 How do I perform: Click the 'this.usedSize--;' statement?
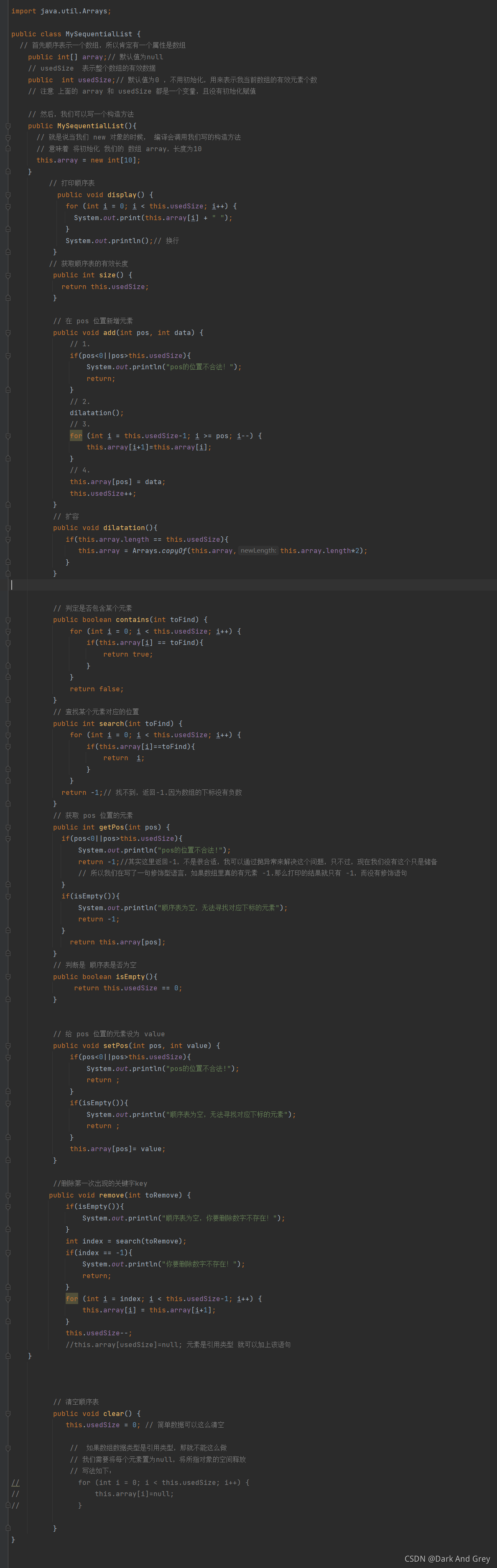pos(99,1333)
